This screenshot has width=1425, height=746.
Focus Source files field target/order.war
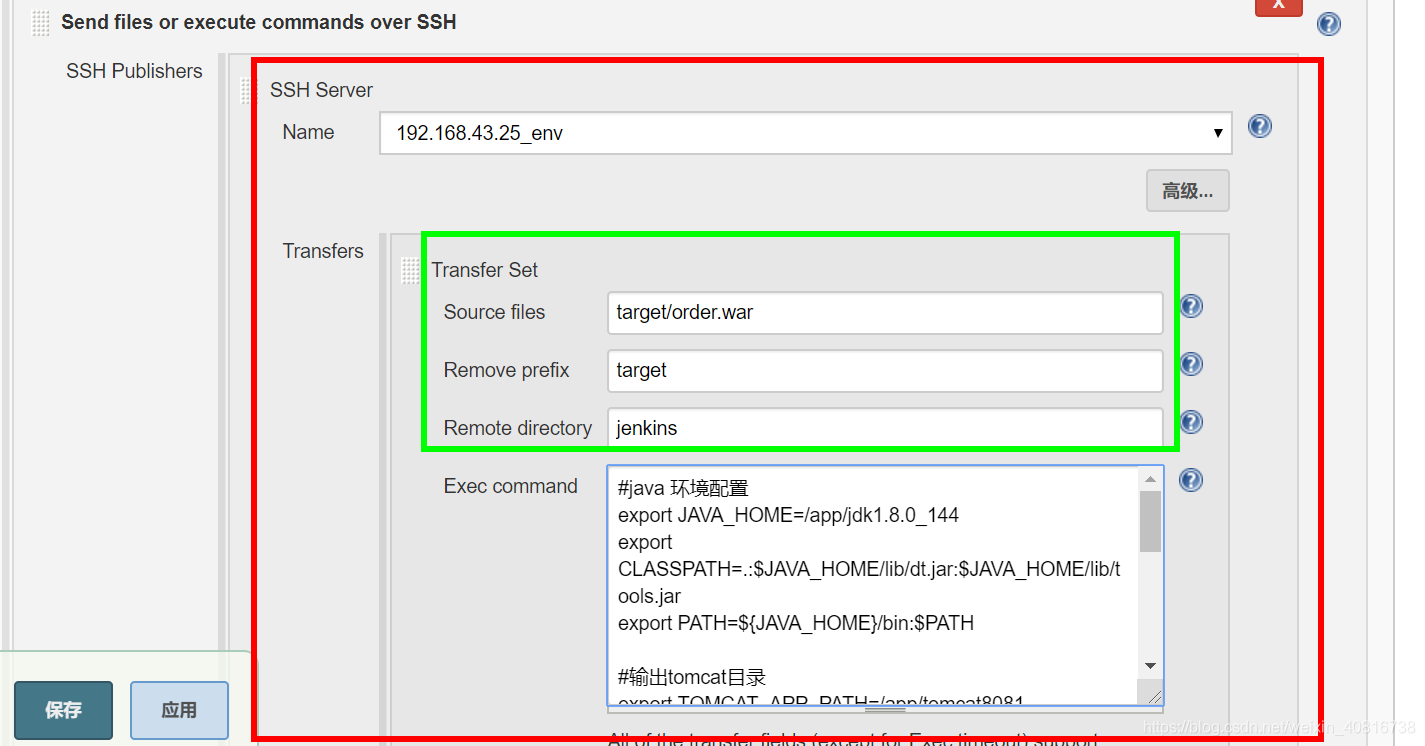tap(885, 312)
